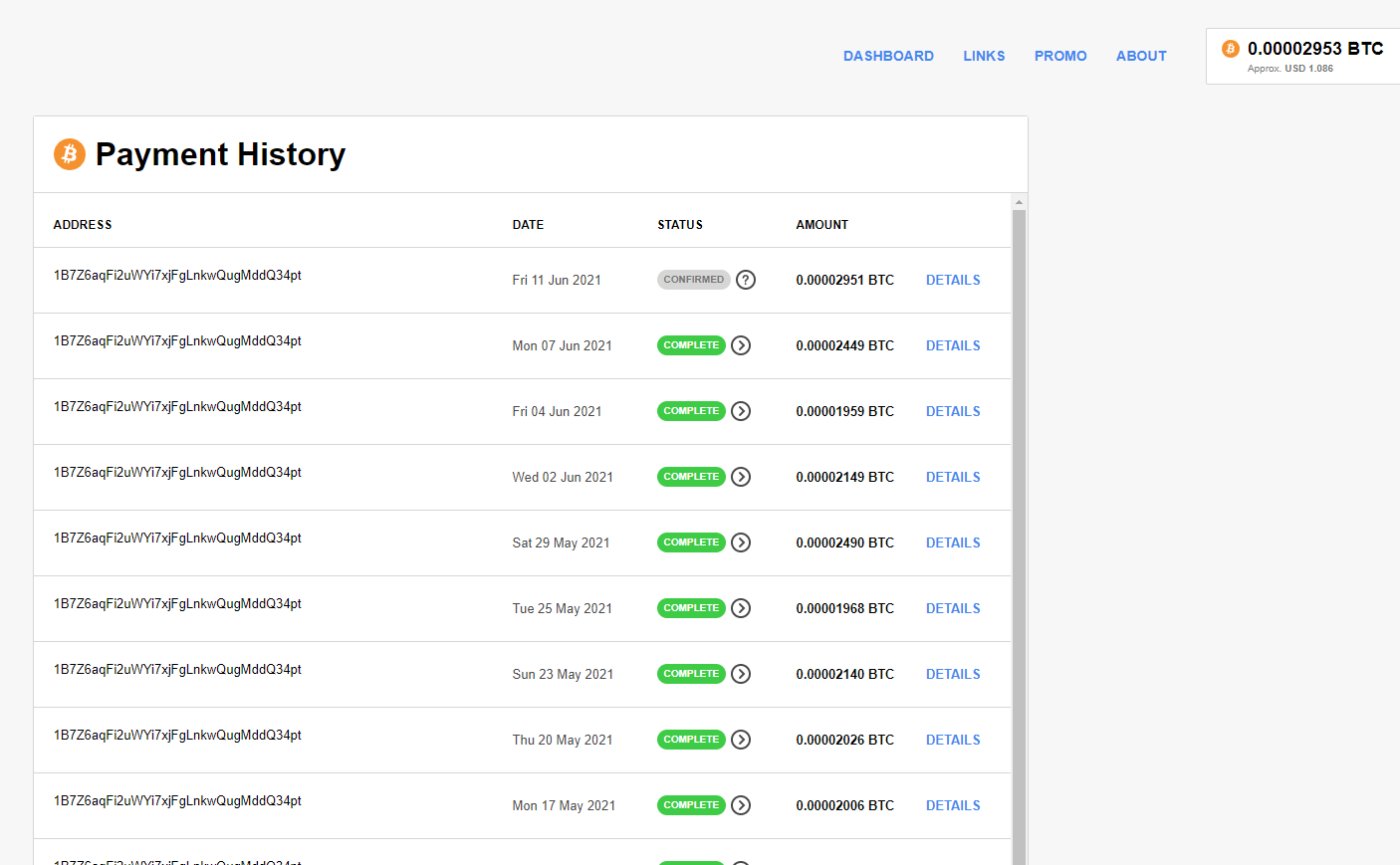Screen dimensions: 1400x865
Task: Click arrow icon for Mon 07 Jun 2021 payment
Action: click(741, 345)
